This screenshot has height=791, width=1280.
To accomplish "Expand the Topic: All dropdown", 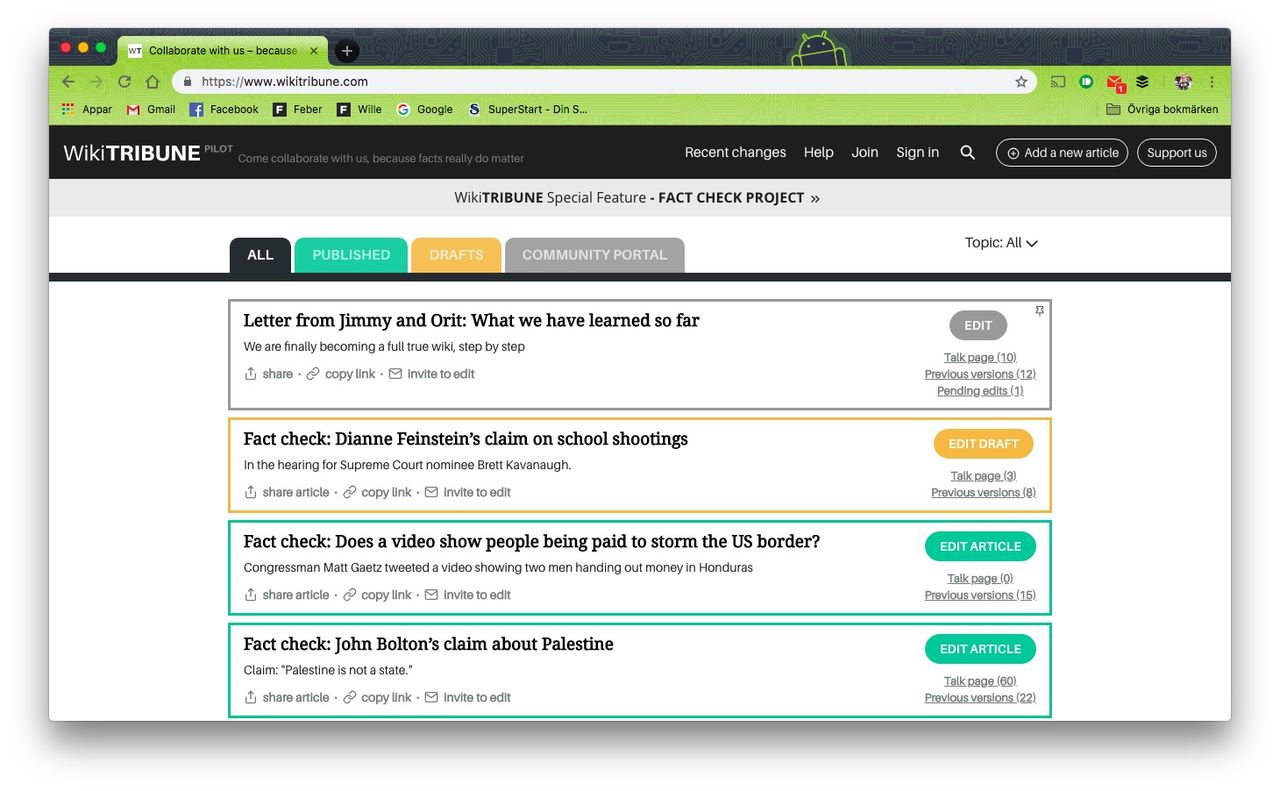I will 1001,243.
